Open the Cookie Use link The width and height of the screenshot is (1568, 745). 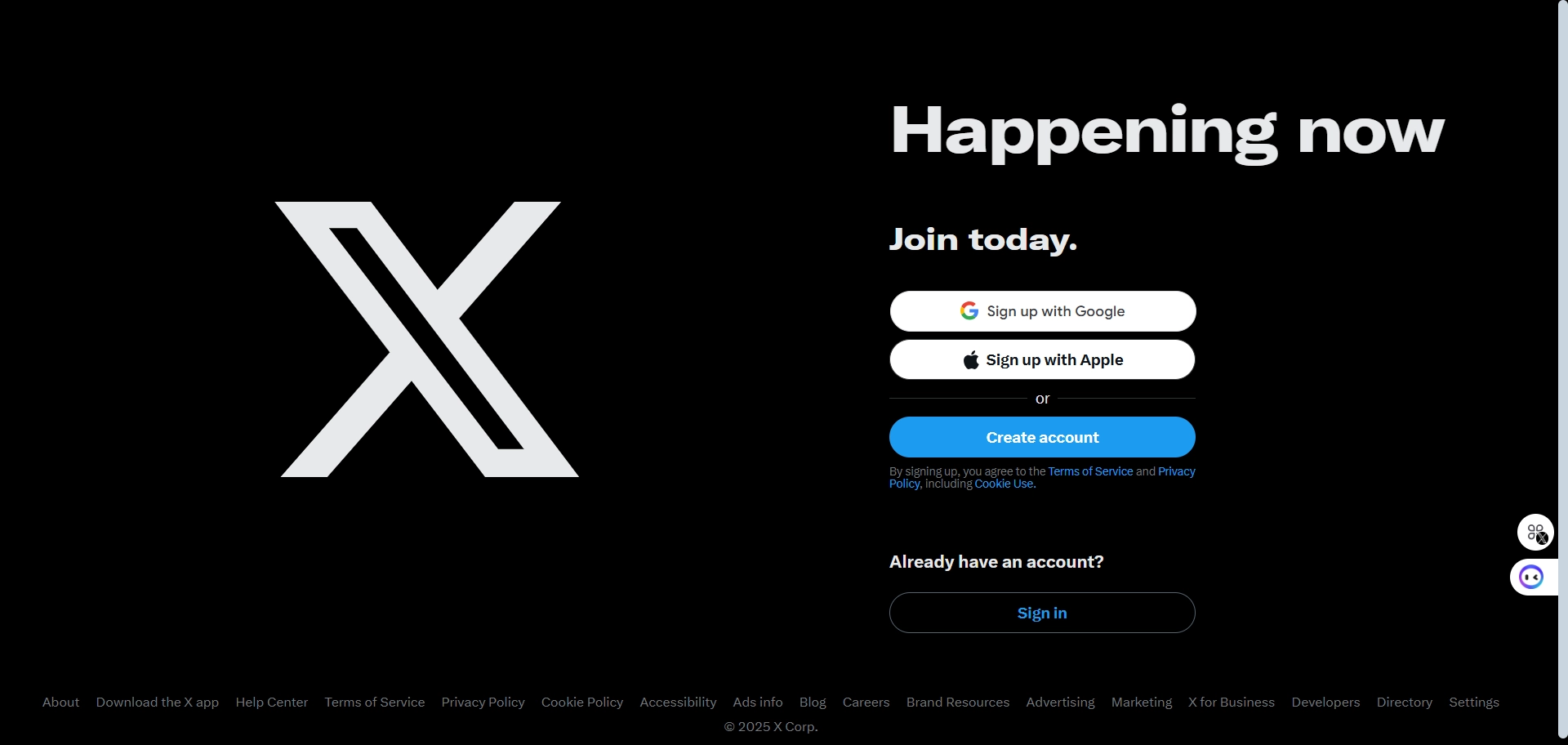[1004, 484]
